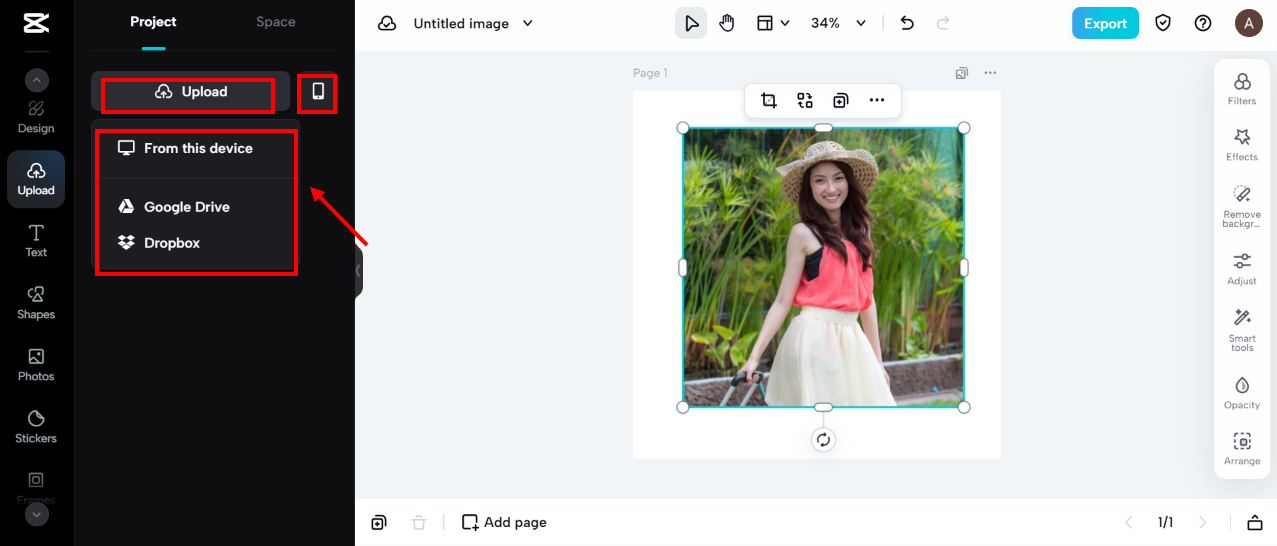Click the 1/1 page indicator
Viewport: 1277px width, 546px height.
(1165, 522)
